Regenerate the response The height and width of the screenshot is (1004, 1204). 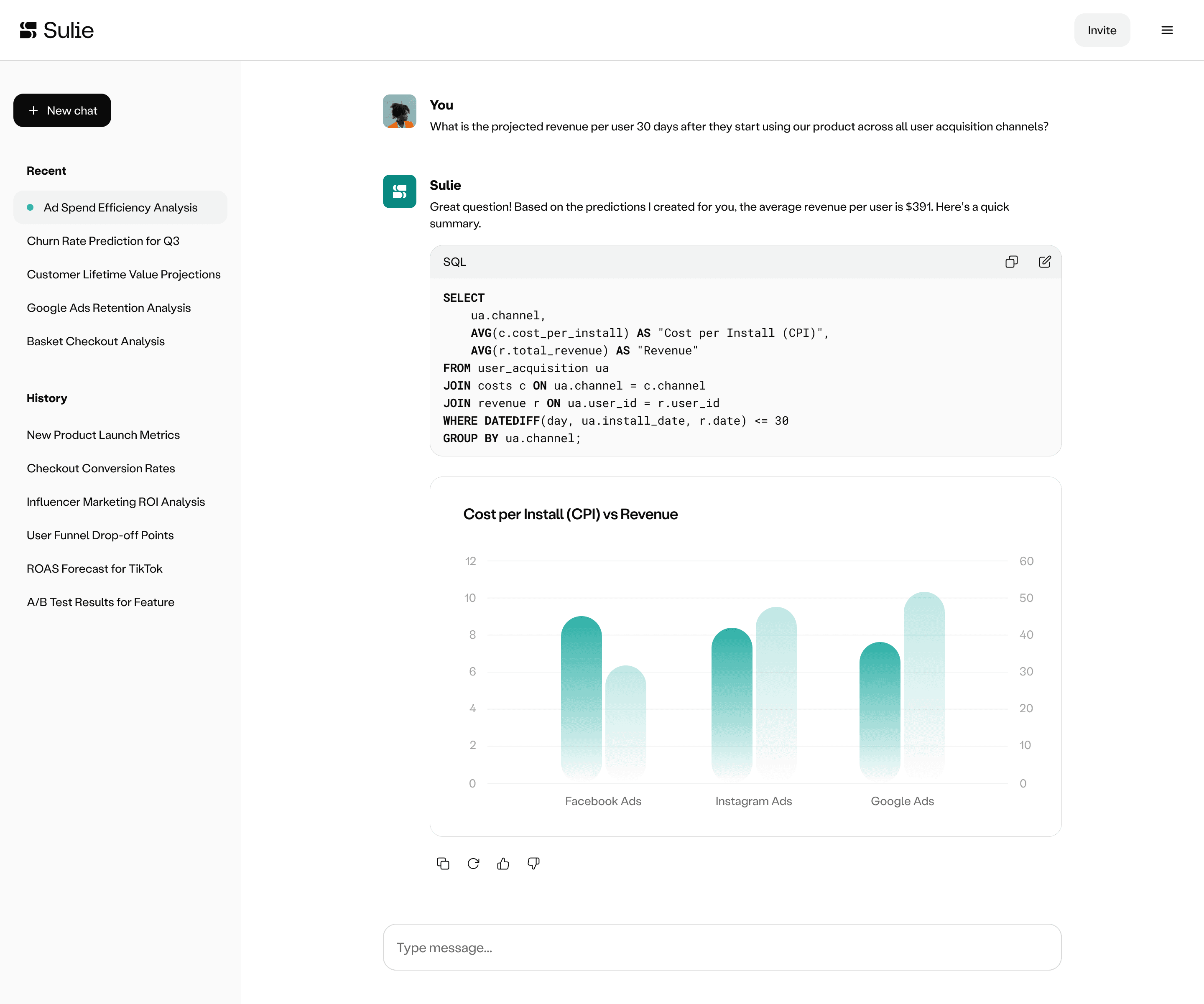tap(473, 864)
